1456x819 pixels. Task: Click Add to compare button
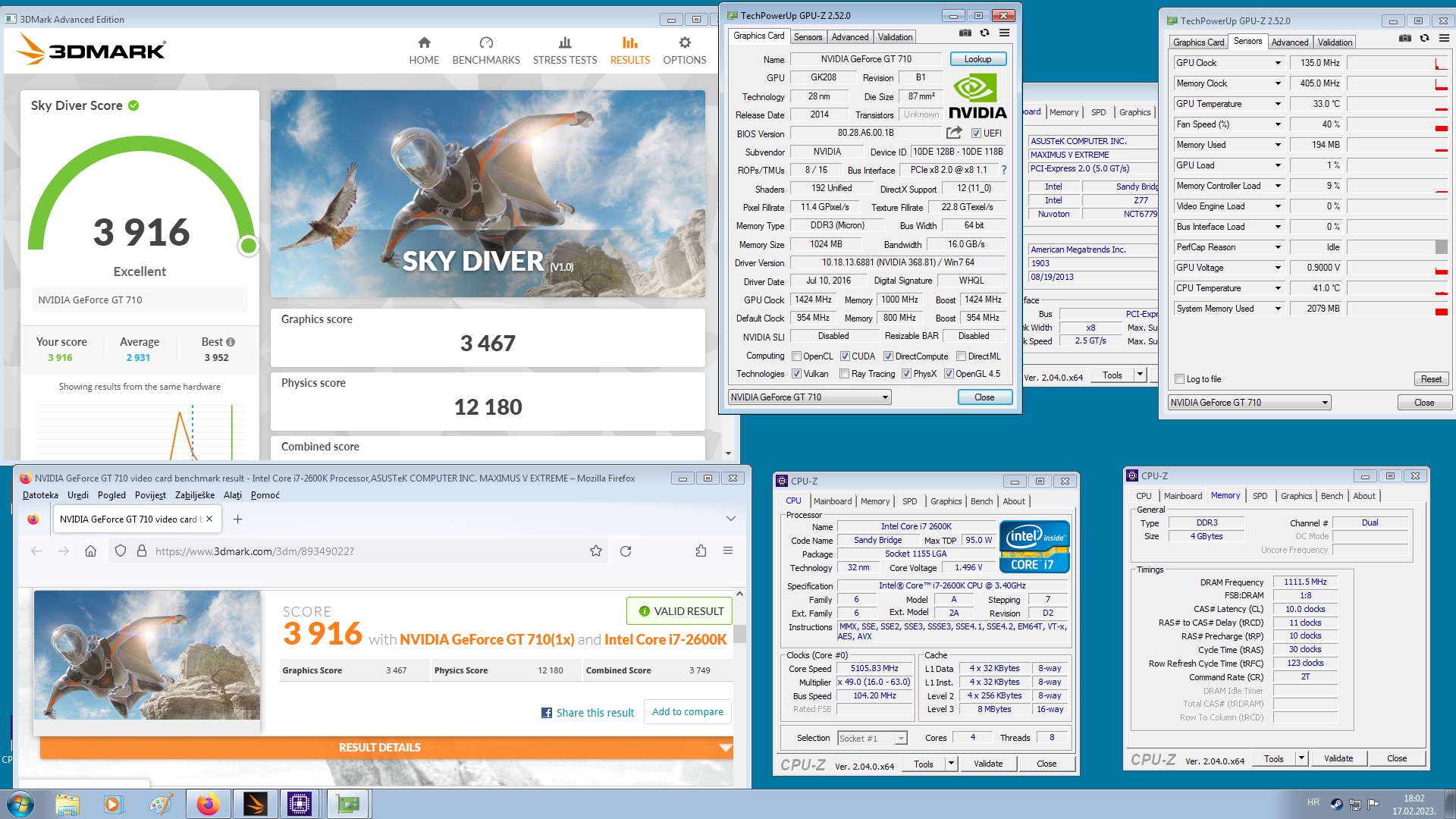coord(688,711)
